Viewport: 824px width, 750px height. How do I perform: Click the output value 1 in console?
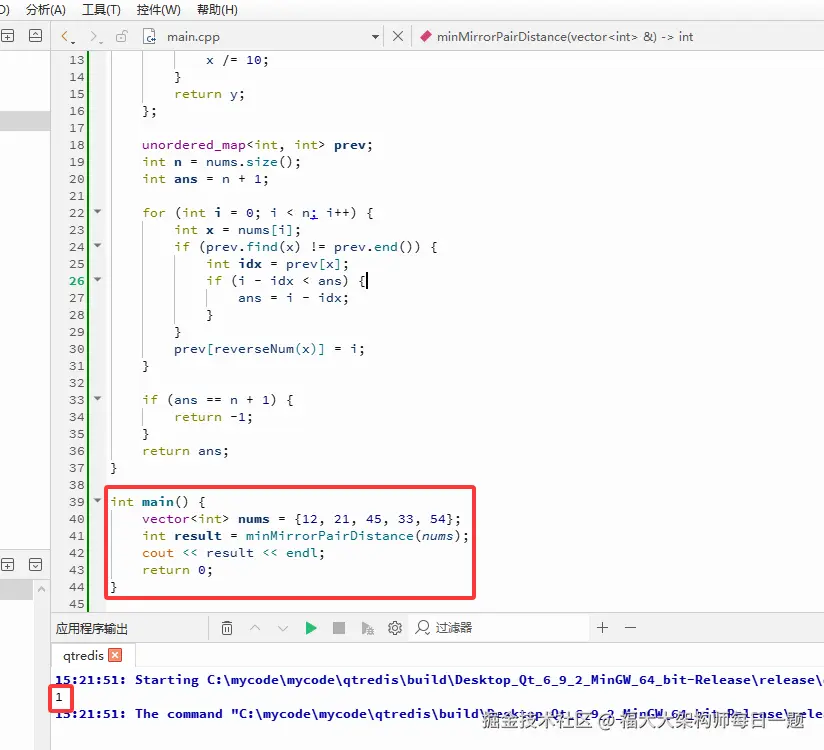pos(59,697)
